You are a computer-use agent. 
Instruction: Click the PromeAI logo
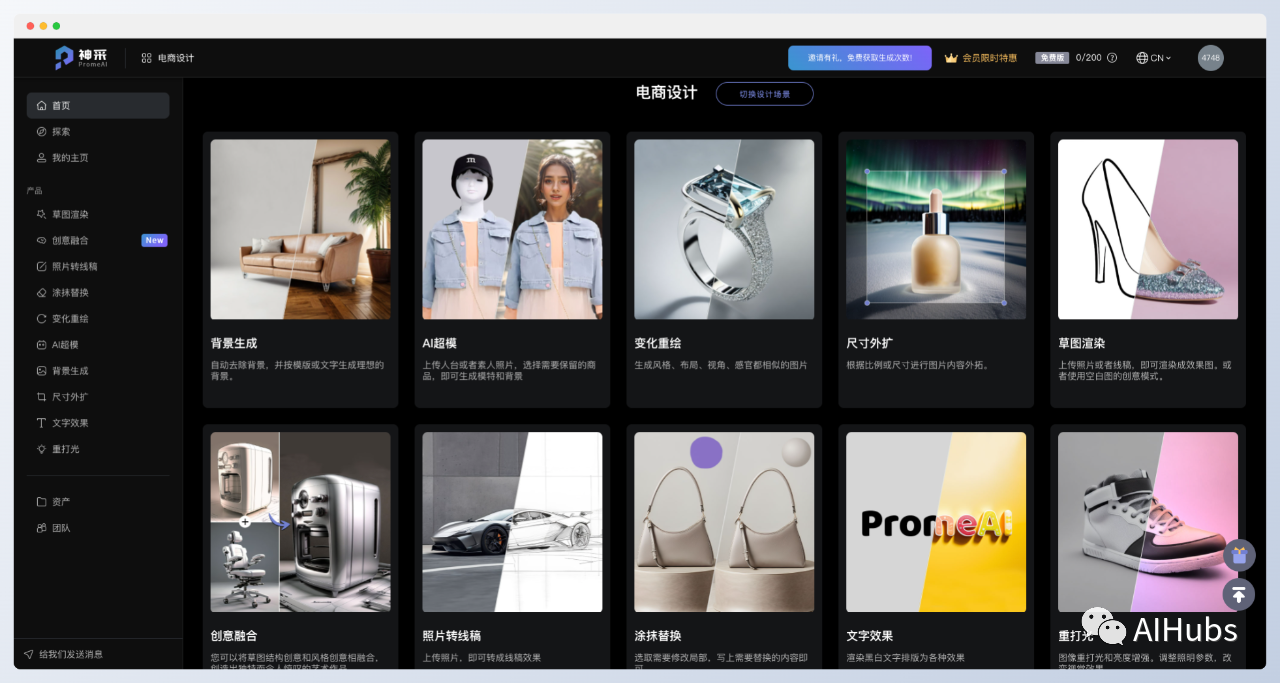[80, 58]
